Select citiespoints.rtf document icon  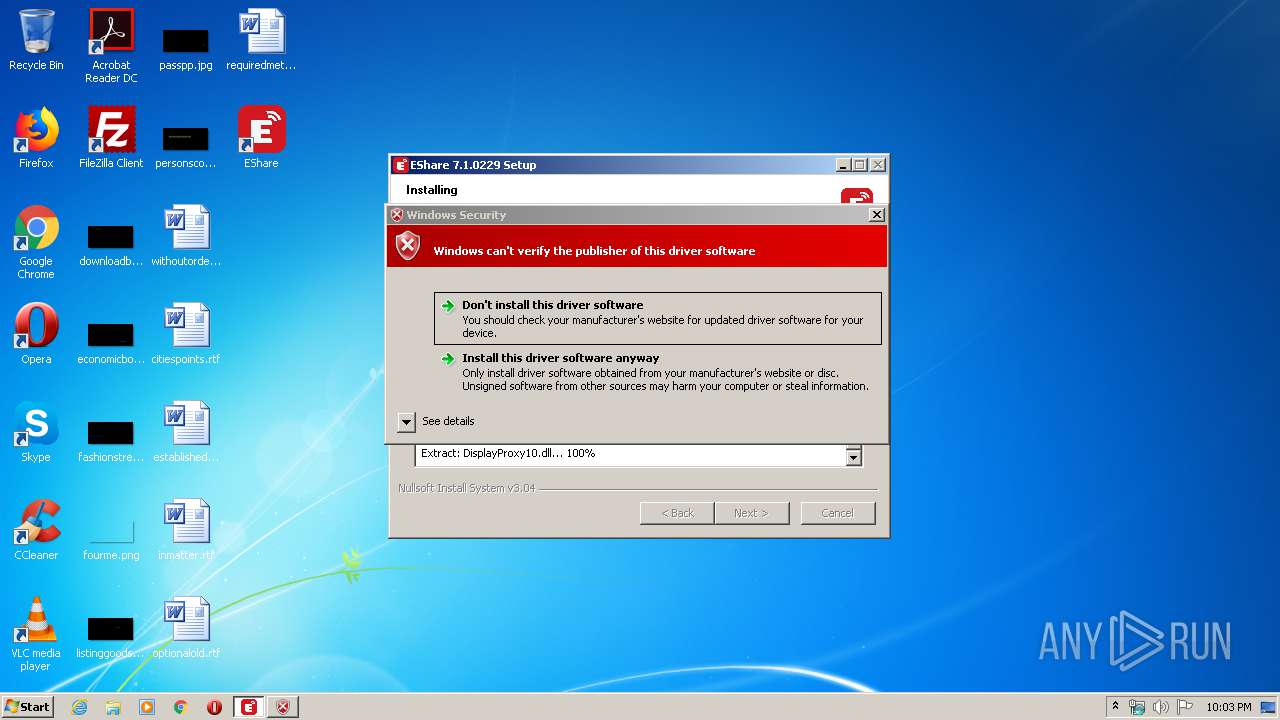point(186,334)
